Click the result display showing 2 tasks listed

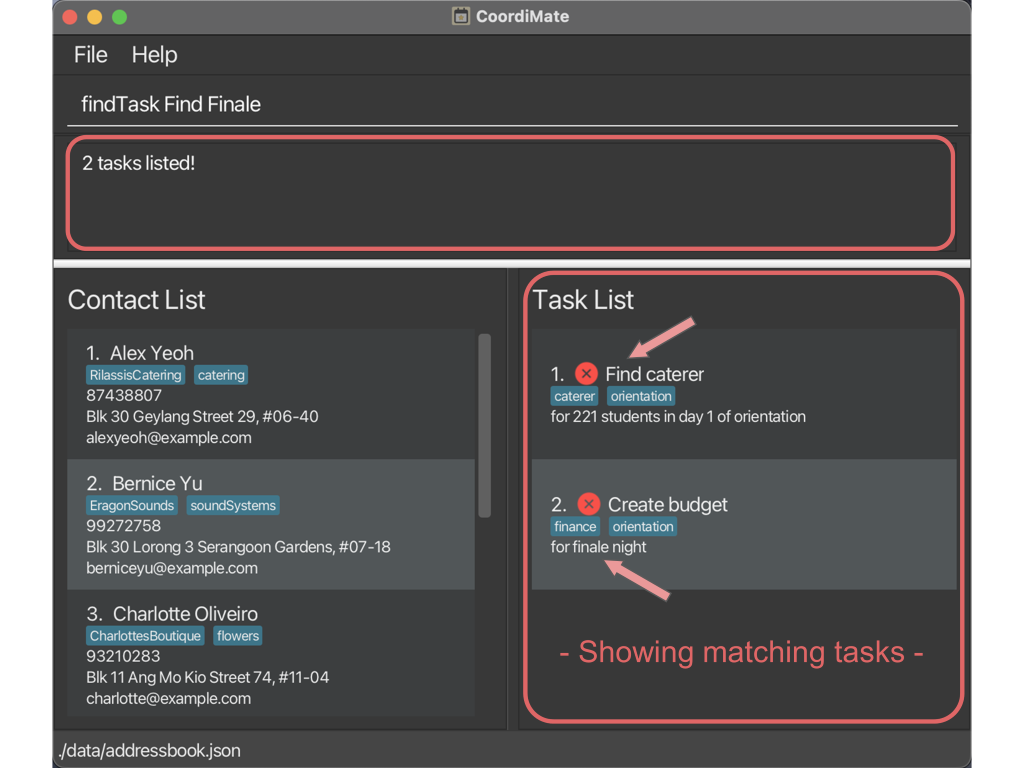pyautogui.click(x=510, y=193)
